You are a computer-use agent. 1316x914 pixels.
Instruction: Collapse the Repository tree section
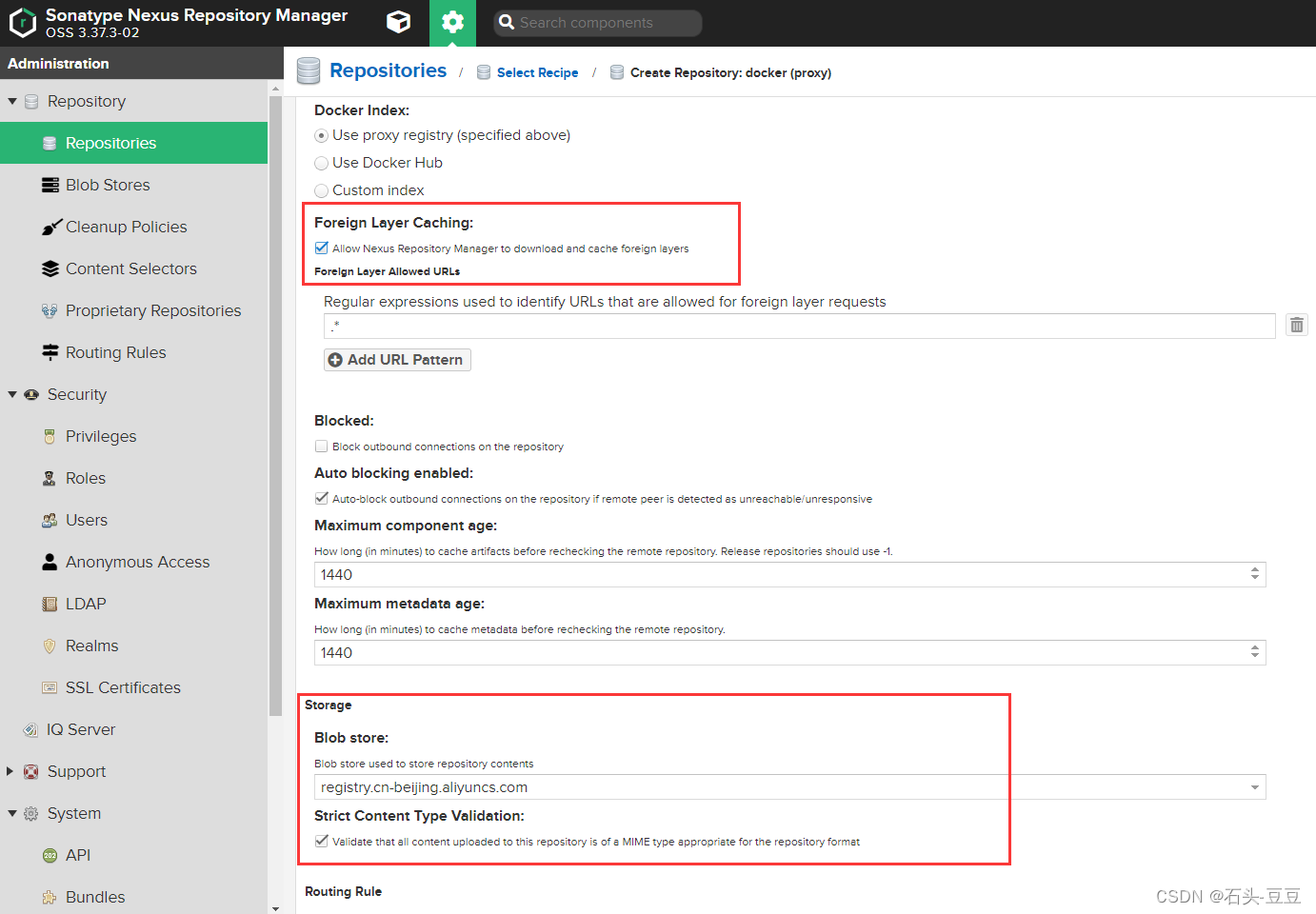coord(12,101)
